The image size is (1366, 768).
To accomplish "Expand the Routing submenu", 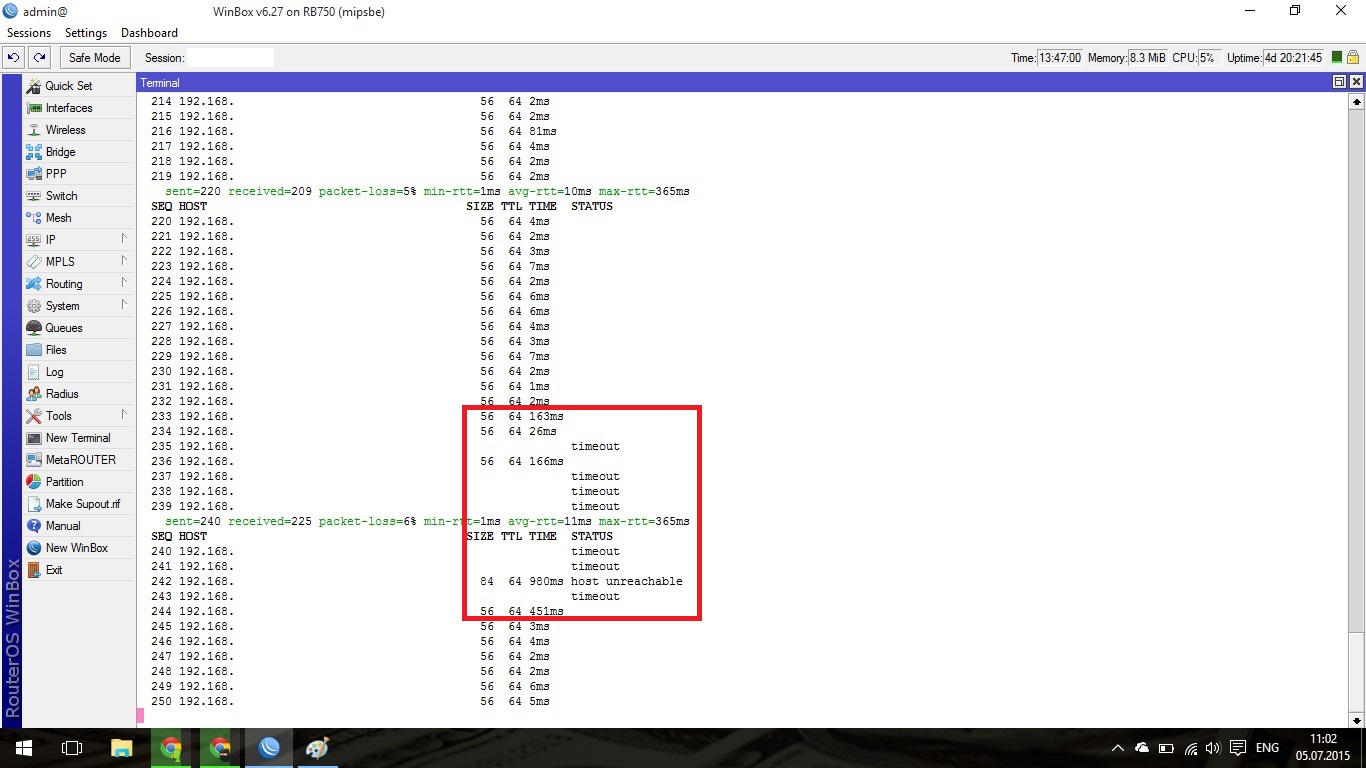I will 124,283.
